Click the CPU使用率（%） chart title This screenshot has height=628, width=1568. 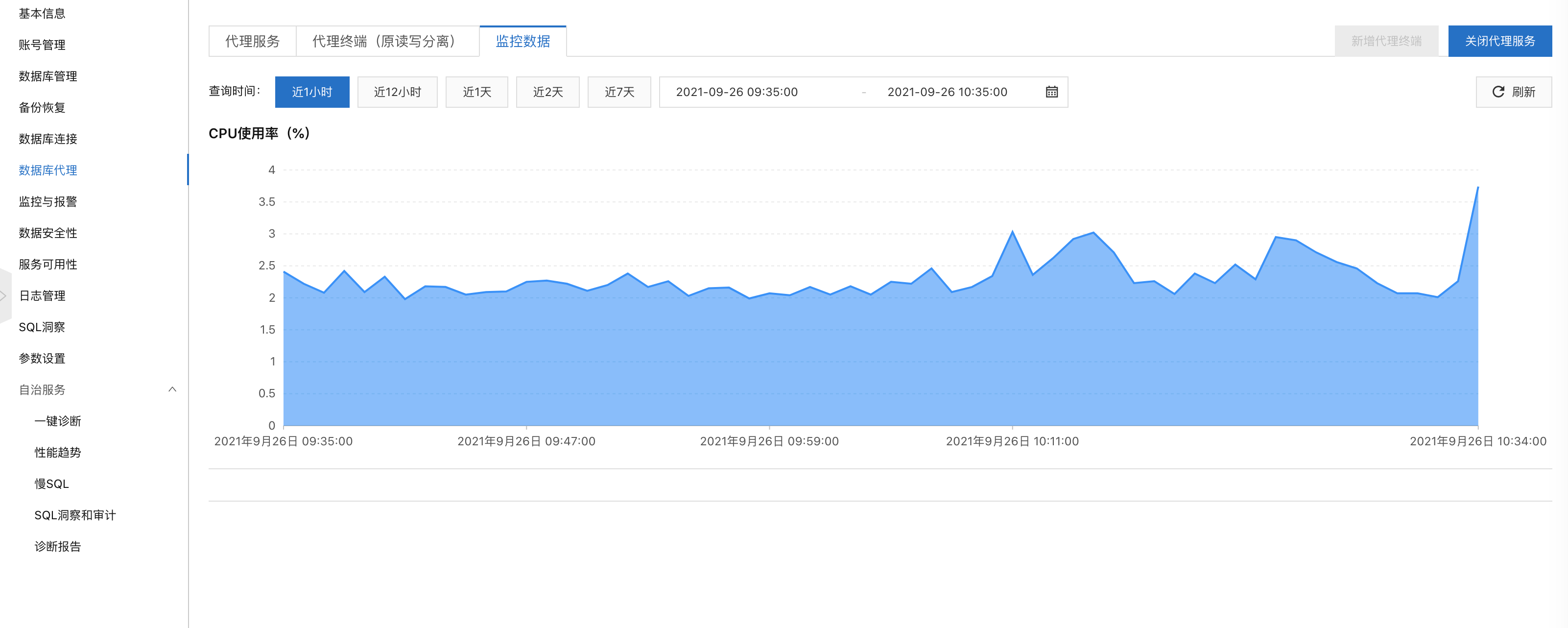260,133
